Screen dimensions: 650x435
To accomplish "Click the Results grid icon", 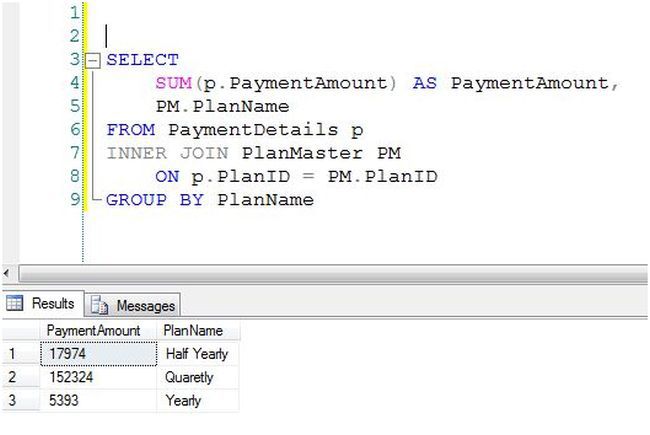I will [x=15, y=303].
